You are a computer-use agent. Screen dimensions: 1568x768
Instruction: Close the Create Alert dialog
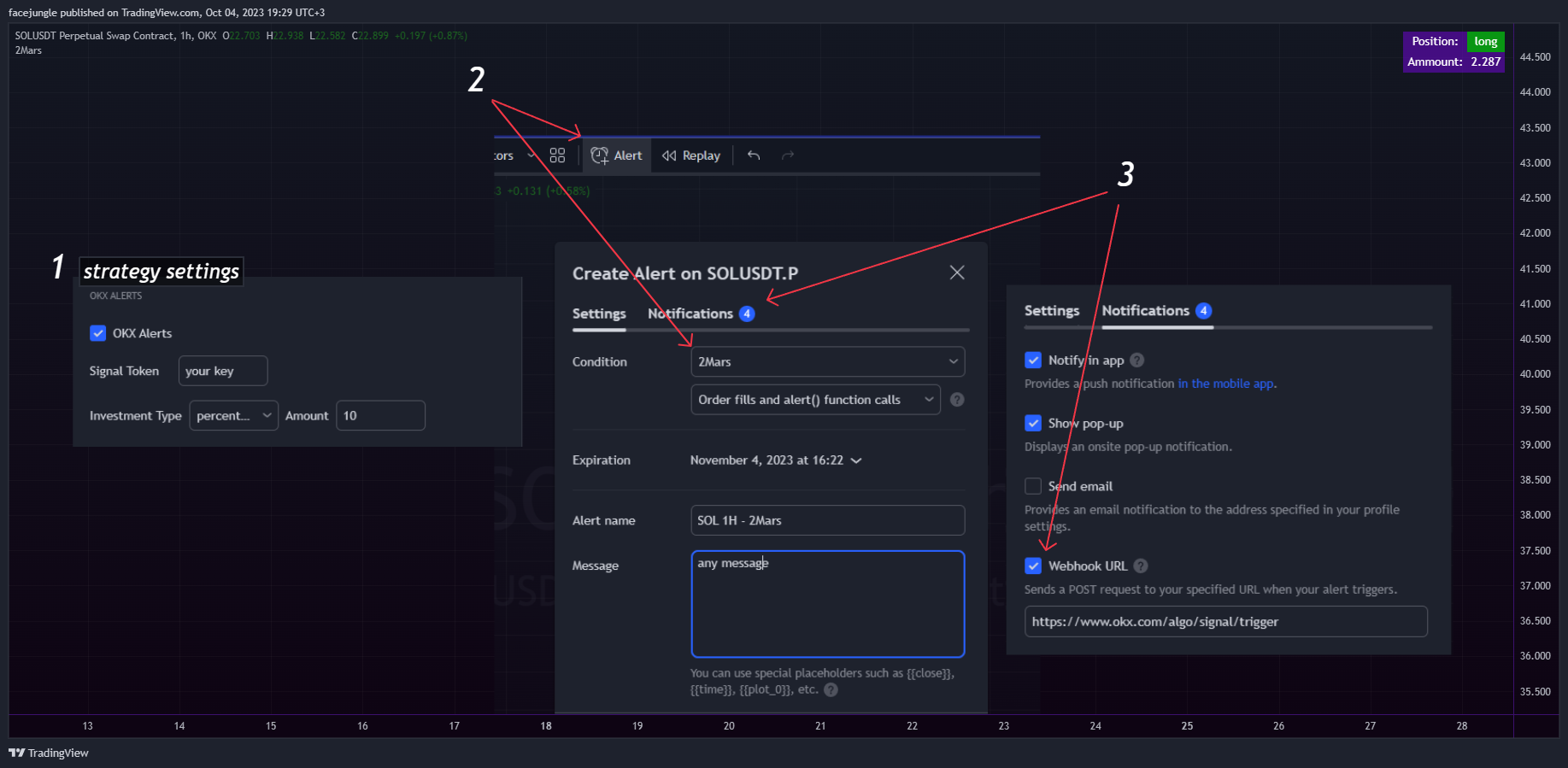pos(957,273)
